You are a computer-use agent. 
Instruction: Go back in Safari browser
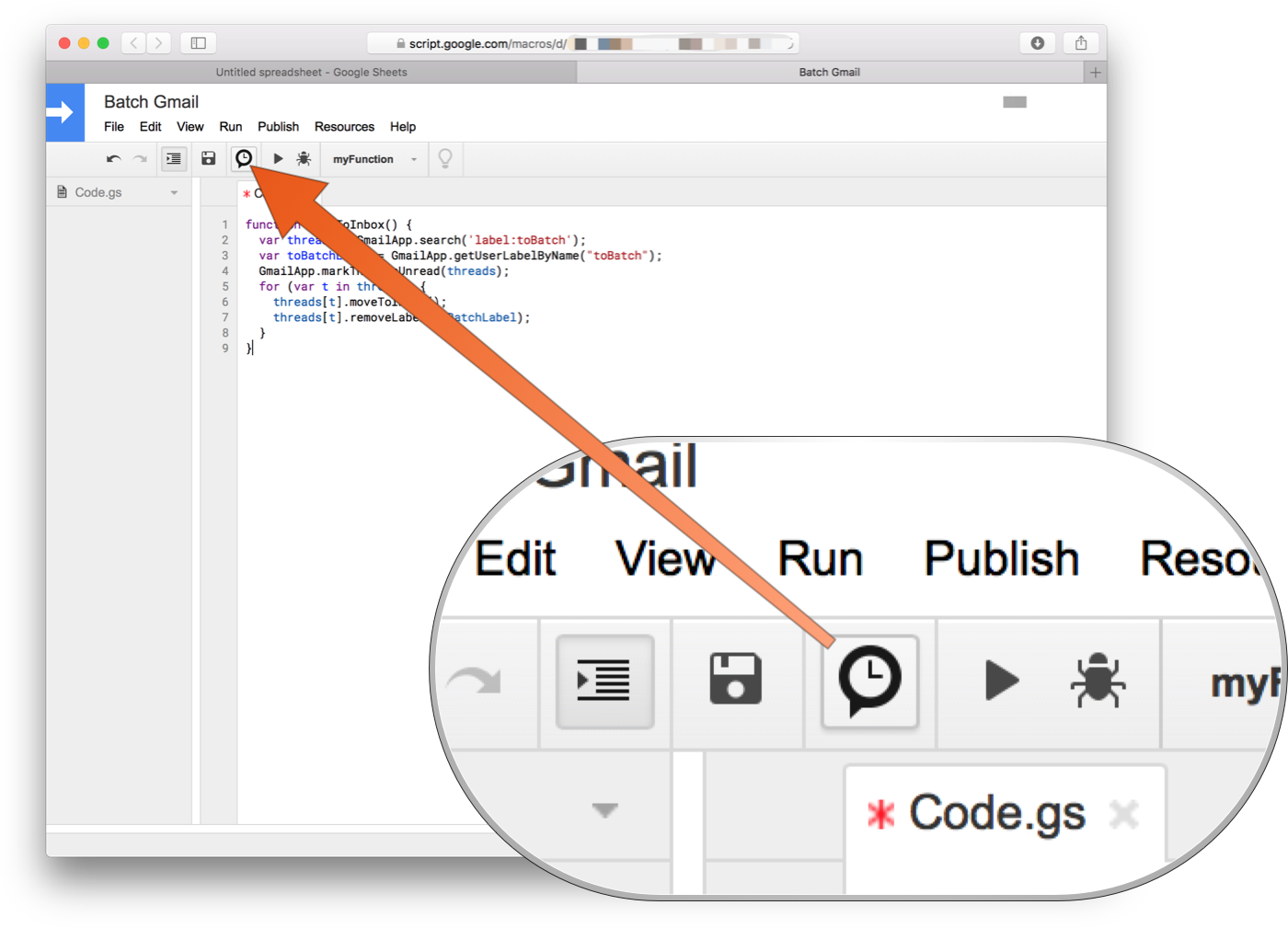click(x=134, y=43)
